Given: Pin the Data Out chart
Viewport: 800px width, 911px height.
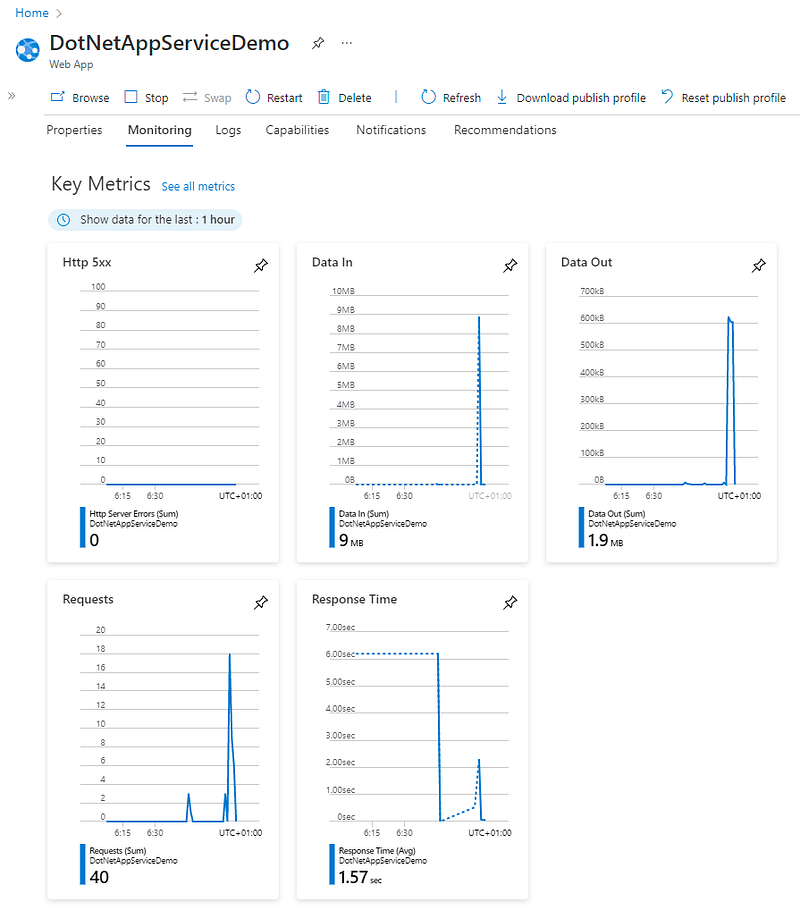Looking at the screenshot, I should (x=759, y=266).
